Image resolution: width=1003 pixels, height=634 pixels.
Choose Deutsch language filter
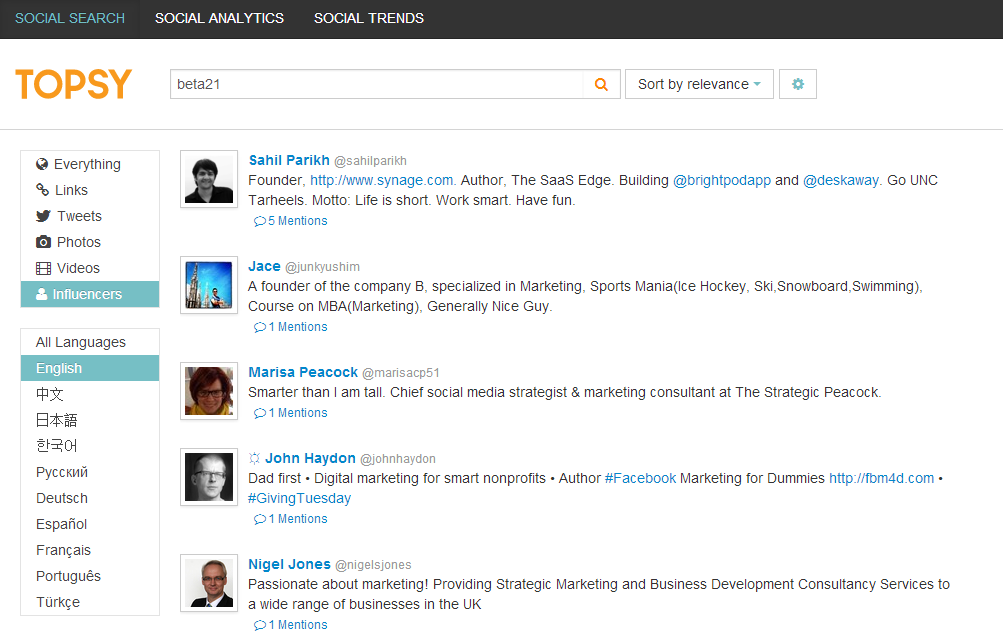click(62, 498)
